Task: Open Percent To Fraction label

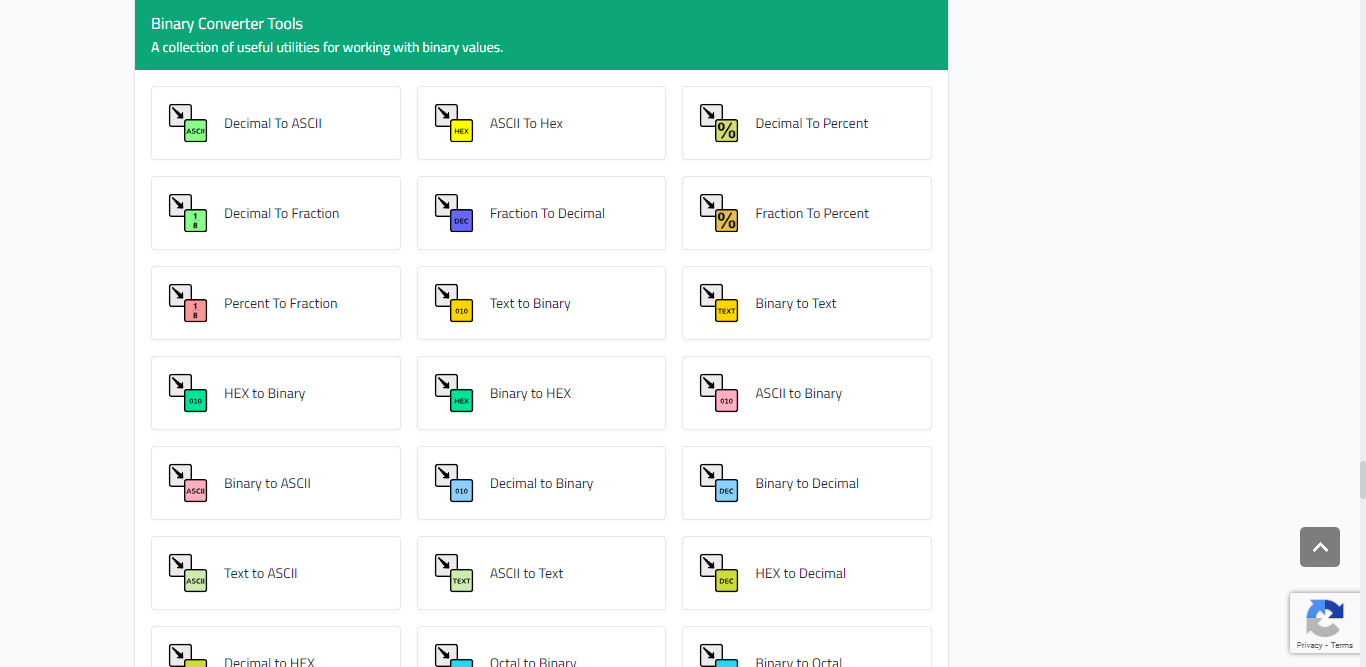Action: point(280,303)
